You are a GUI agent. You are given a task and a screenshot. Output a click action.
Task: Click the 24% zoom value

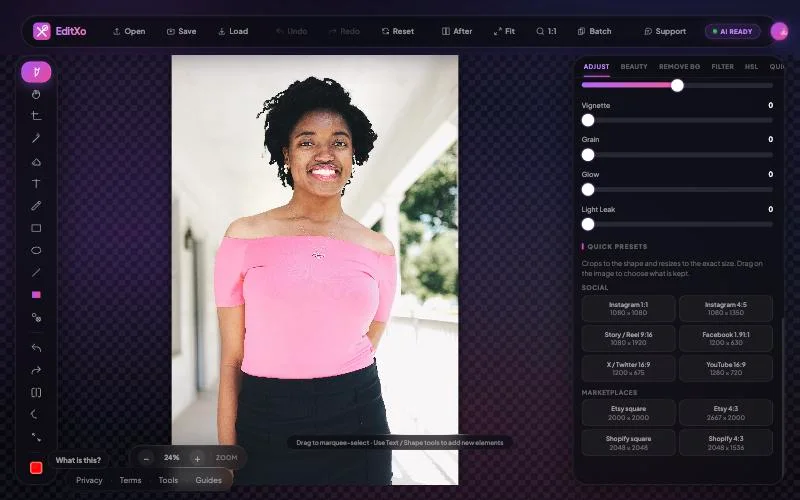(x=171, y=458)
